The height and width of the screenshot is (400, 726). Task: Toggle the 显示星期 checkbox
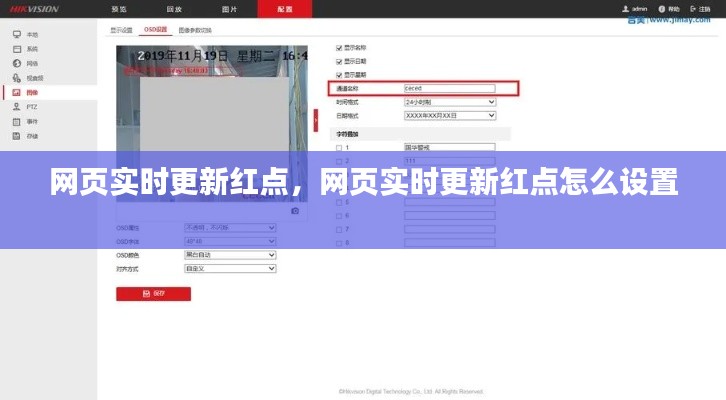tap(339, 74)
